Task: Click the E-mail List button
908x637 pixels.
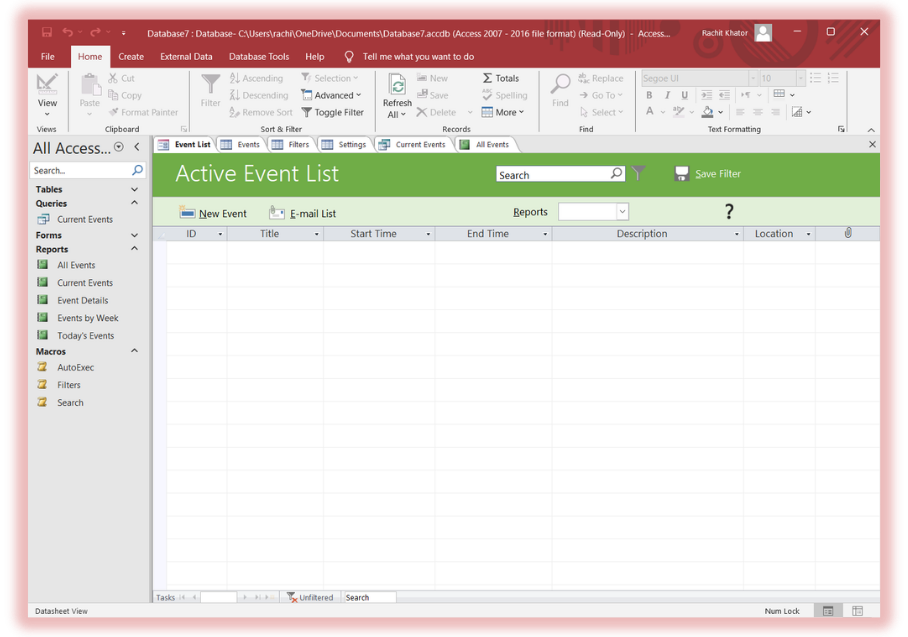Action: [x=303, y=213]
